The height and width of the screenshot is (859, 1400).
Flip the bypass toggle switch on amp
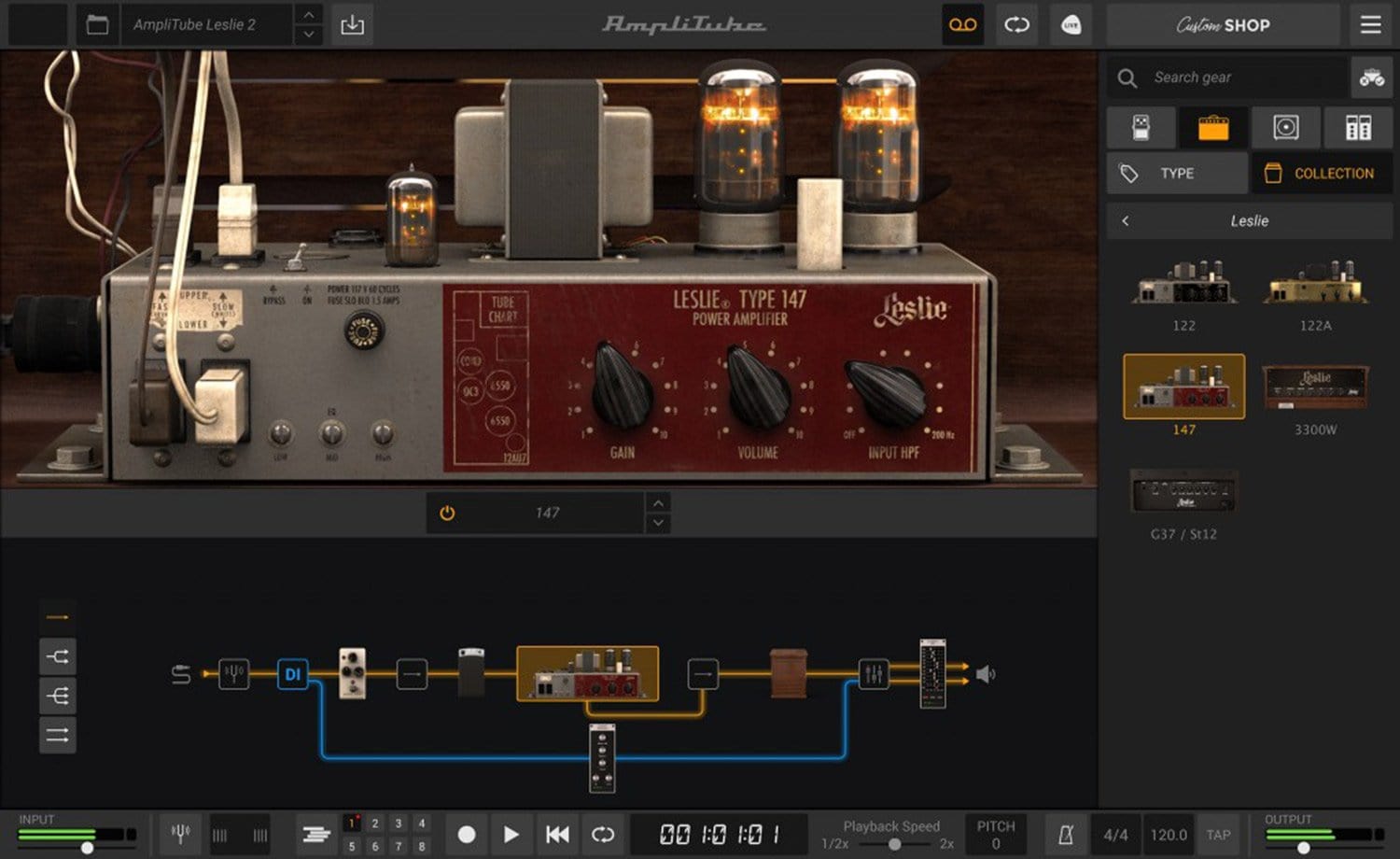(x=299, y=258)
